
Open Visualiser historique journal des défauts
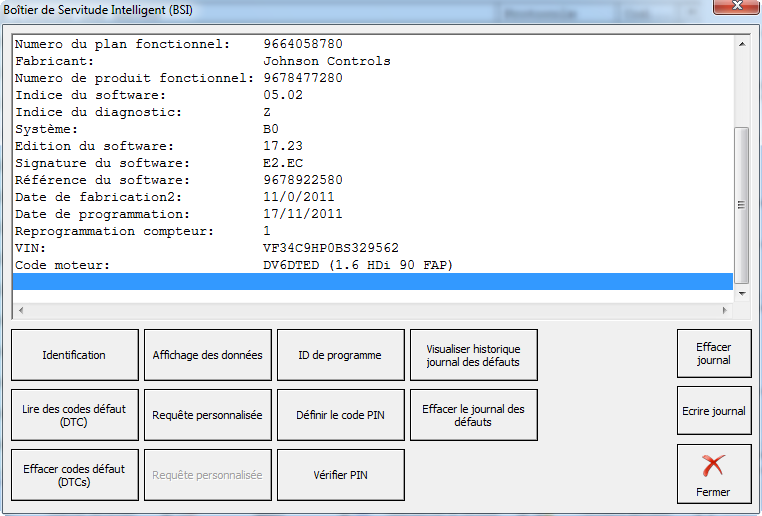point(473,355)
